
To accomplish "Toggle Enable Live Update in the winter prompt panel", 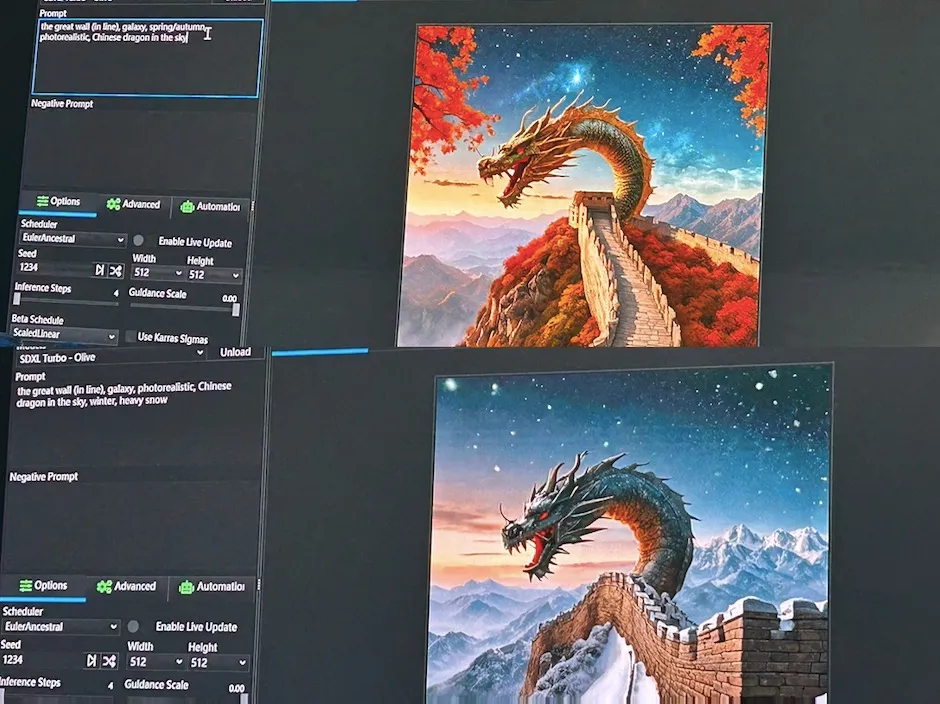I will tap(133, 627).
